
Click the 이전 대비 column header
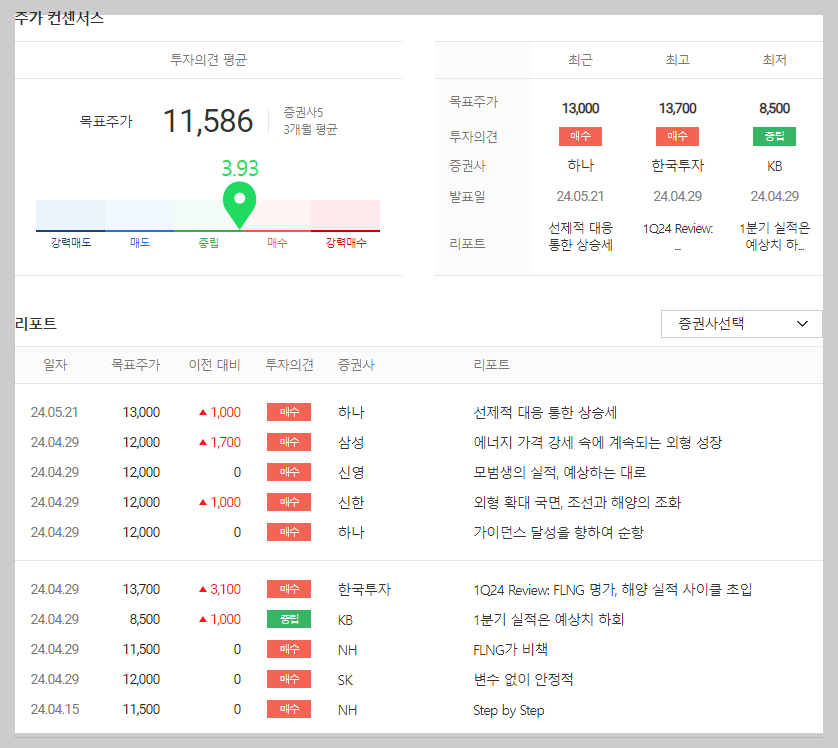point(214,365)
